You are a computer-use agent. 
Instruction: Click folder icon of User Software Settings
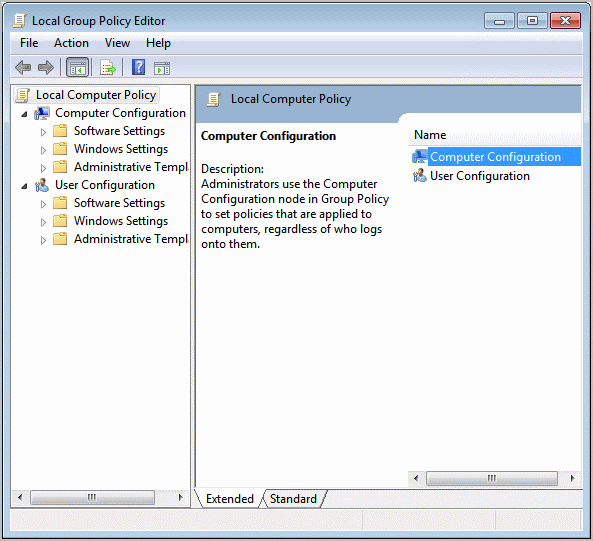pos(60,203)
